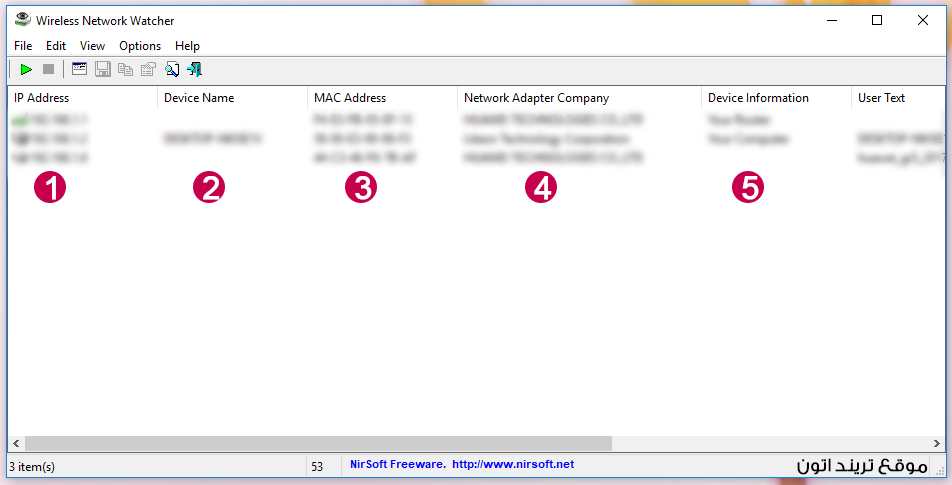The height and width of the screenshot is (485, 952).
Task: Open the Help menu
Action: [187, 46]
